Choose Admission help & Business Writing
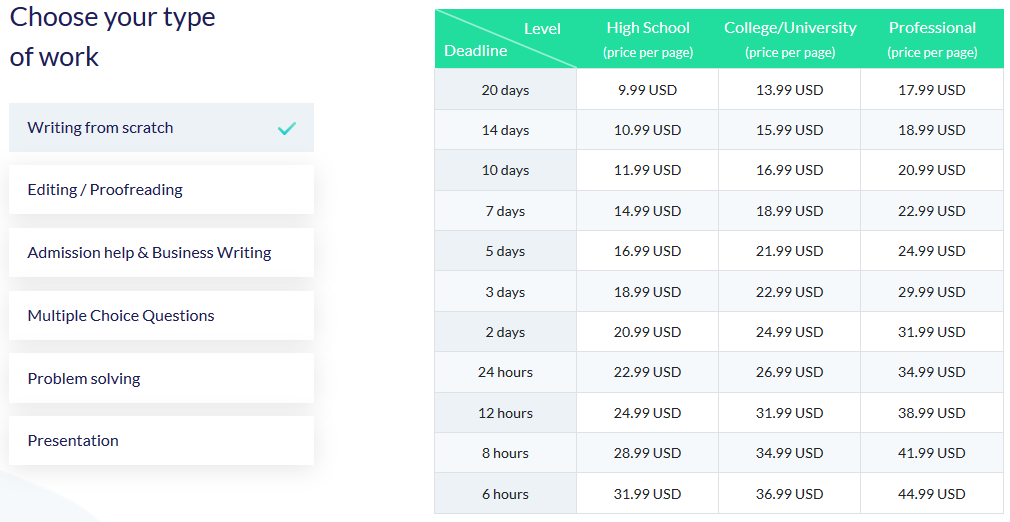This screenshot has height=522, width=1010. point(162,253)
